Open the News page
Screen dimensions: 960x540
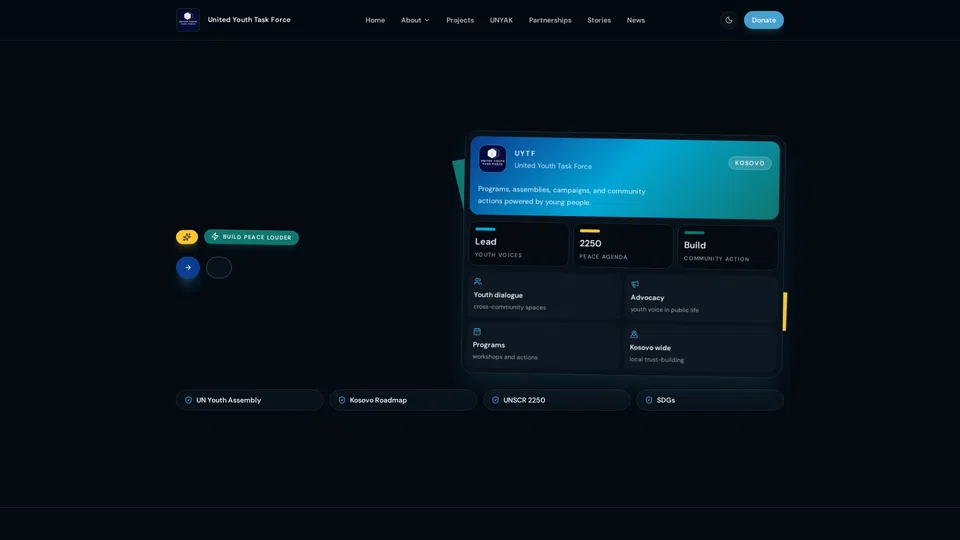[636, 20]
